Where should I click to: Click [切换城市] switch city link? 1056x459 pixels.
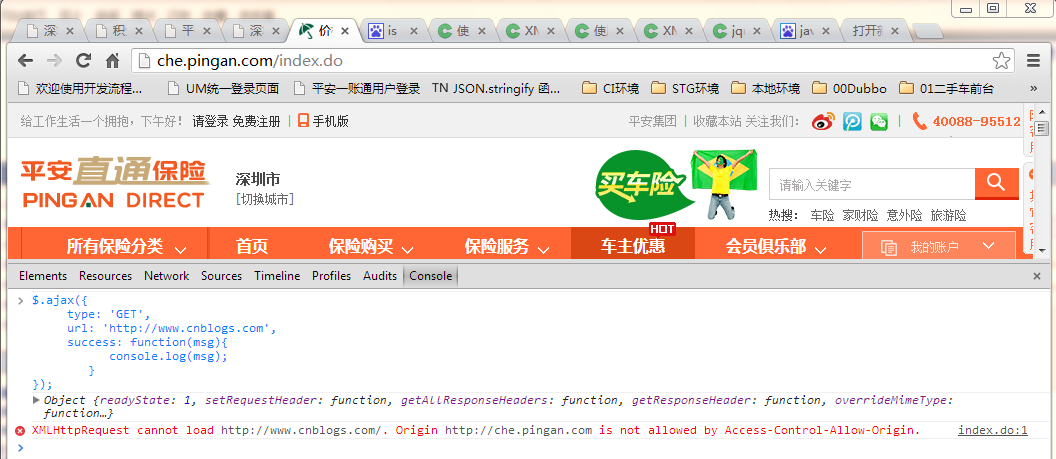[265, 200]
